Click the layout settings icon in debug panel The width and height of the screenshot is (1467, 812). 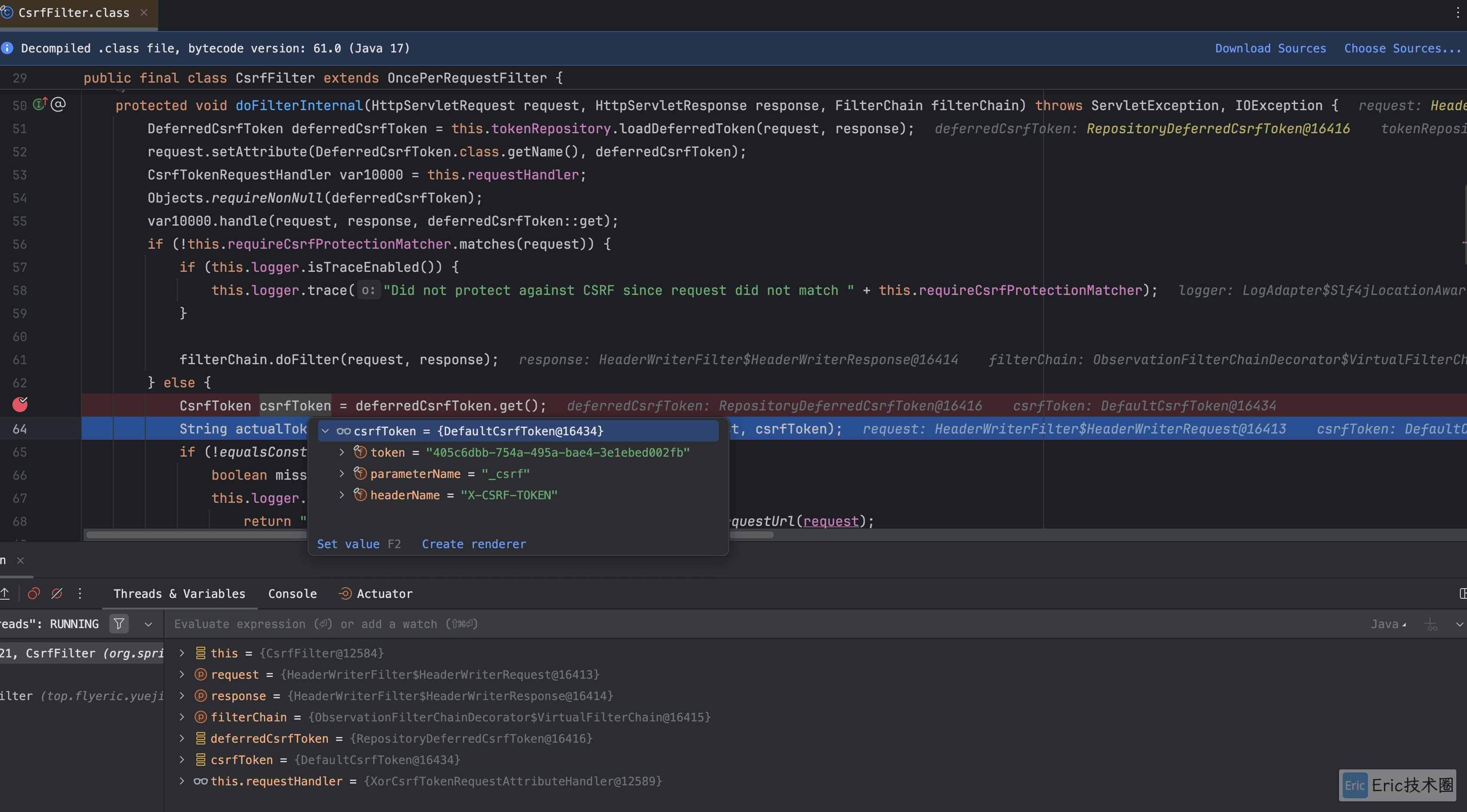(x=1463, y=593)
